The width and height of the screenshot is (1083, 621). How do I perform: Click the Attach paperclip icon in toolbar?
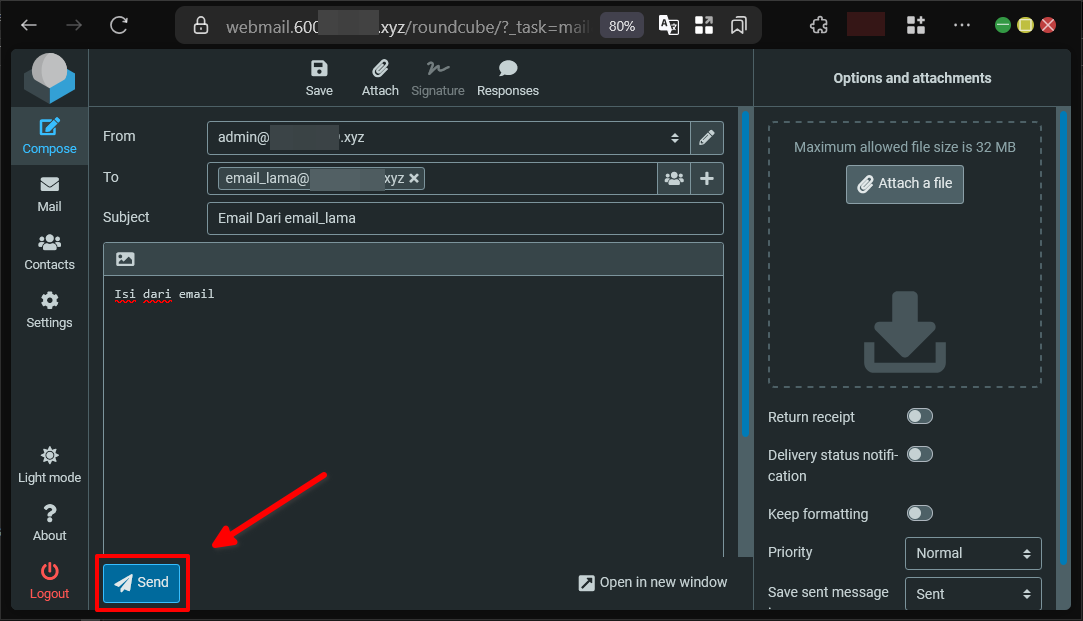380,69
